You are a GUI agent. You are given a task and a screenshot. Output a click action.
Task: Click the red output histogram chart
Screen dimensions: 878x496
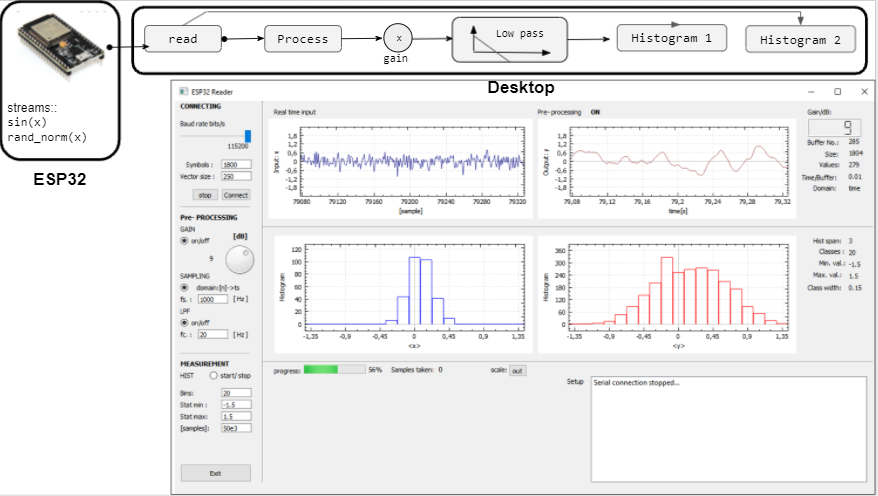pos(667,294)
